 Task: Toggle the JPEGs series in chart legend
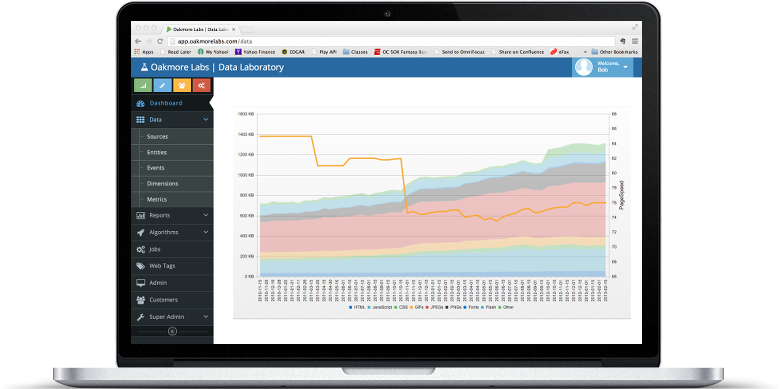[x=435, y=307]
